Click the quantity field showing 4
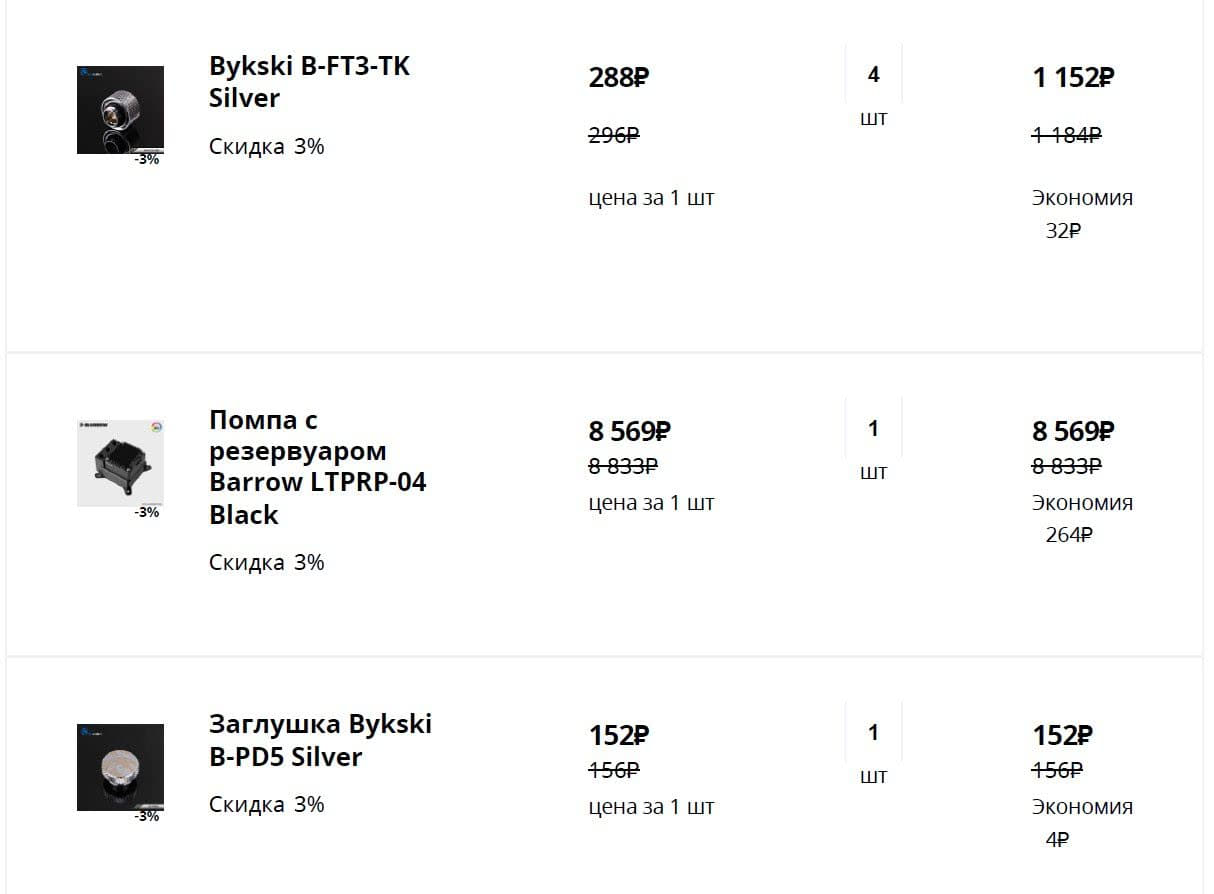The image size is (1214, 894). 873,75
